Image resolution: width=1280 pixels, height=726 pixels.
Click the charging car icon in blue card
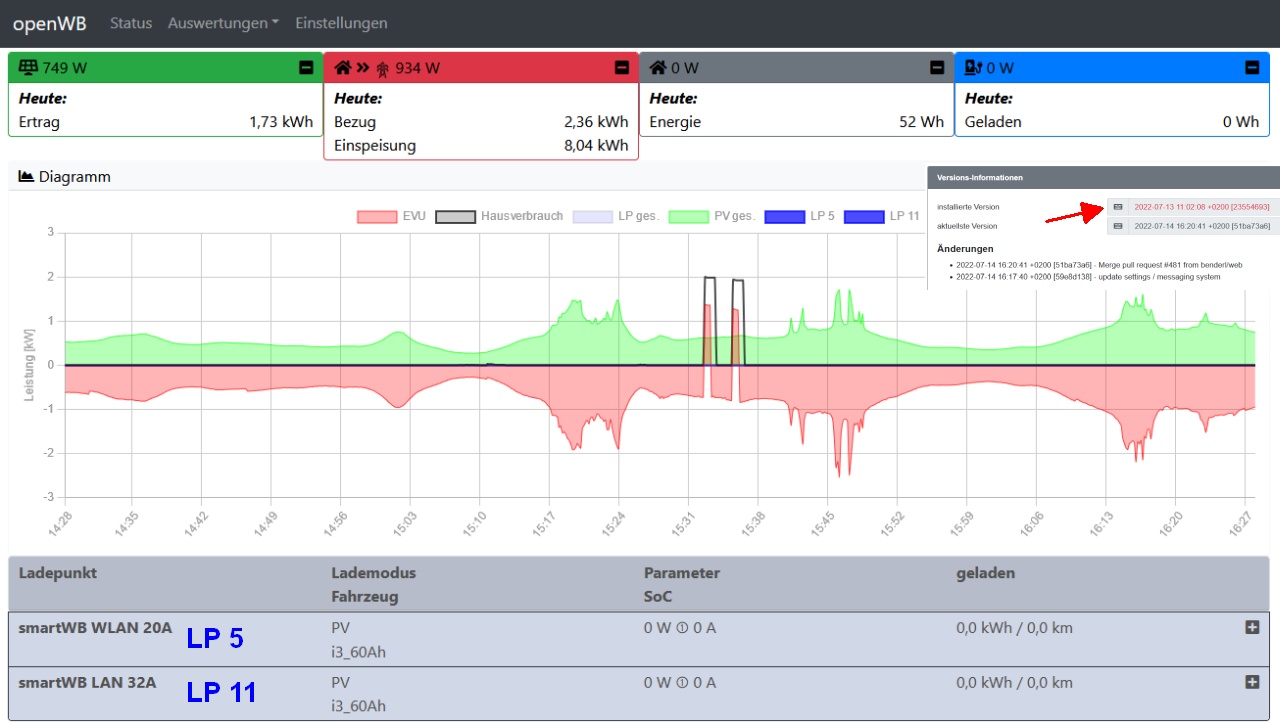[x=973, y=68]
